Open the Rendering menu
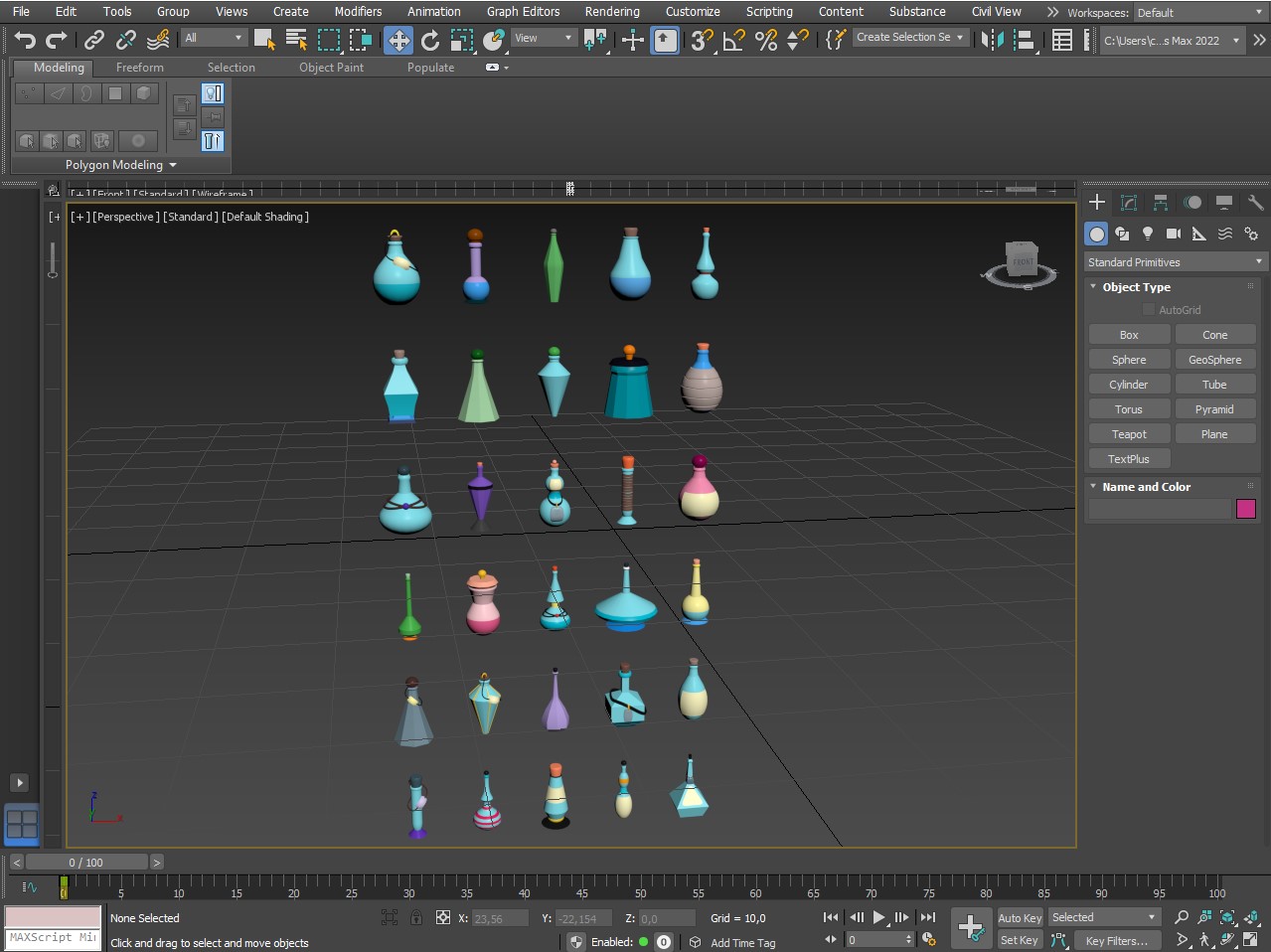Screen dimensions: 1271x952 click(x=611, y=12)
